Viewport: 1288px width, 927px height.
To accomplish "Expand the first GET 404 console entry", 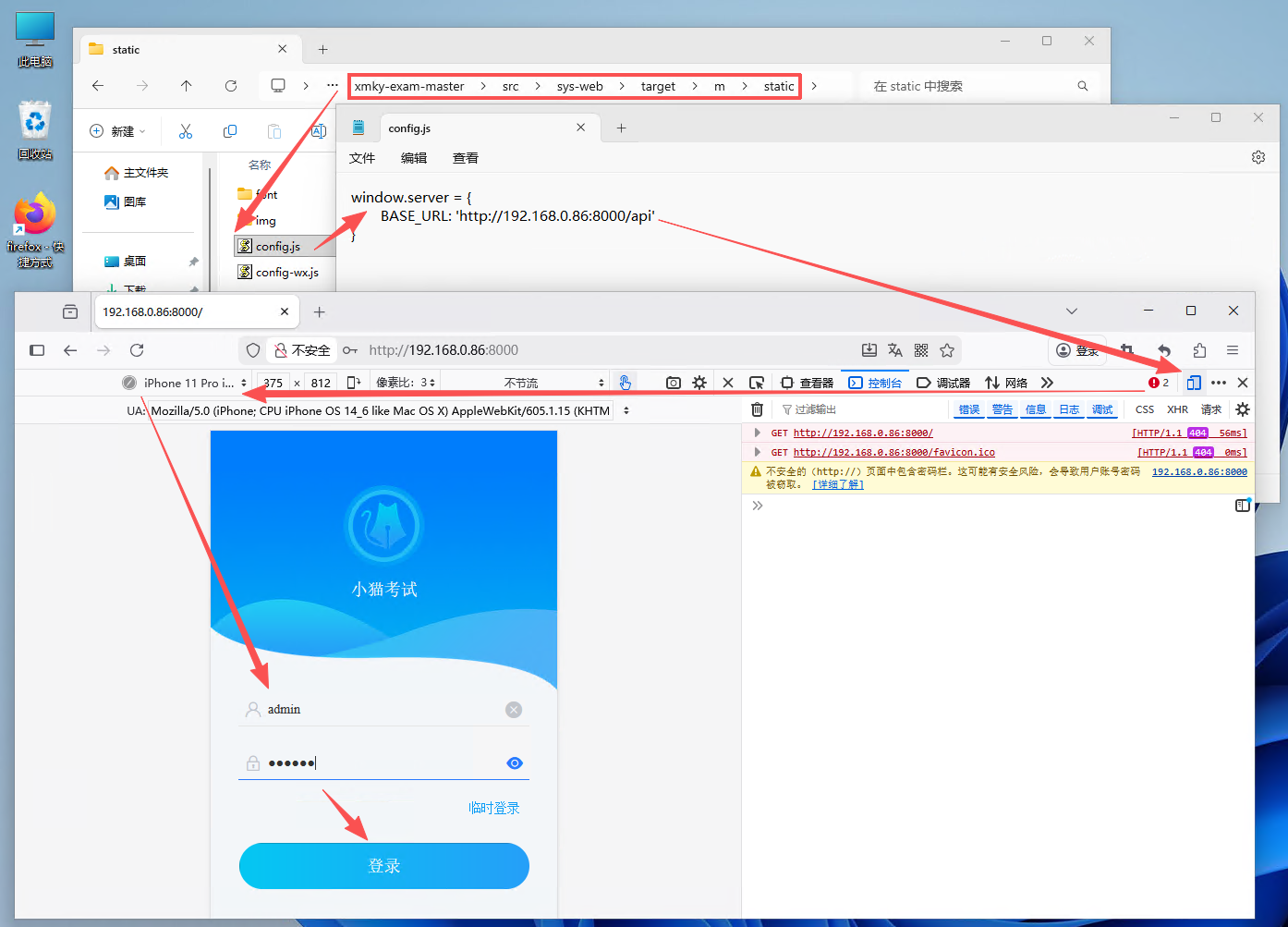I will 758,433.
